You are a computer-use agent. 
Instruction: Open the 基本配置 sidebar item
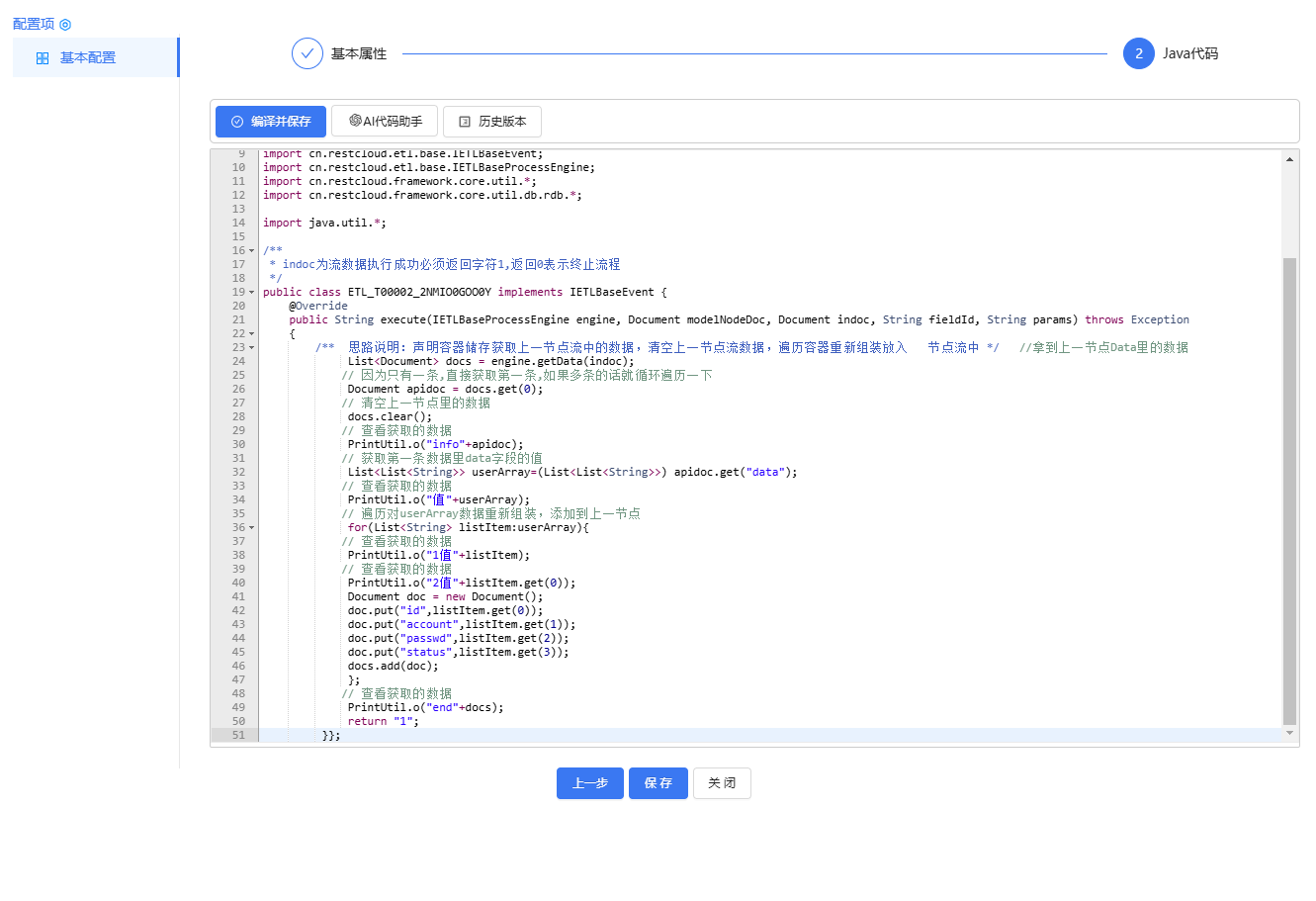[x=96, y=57]
